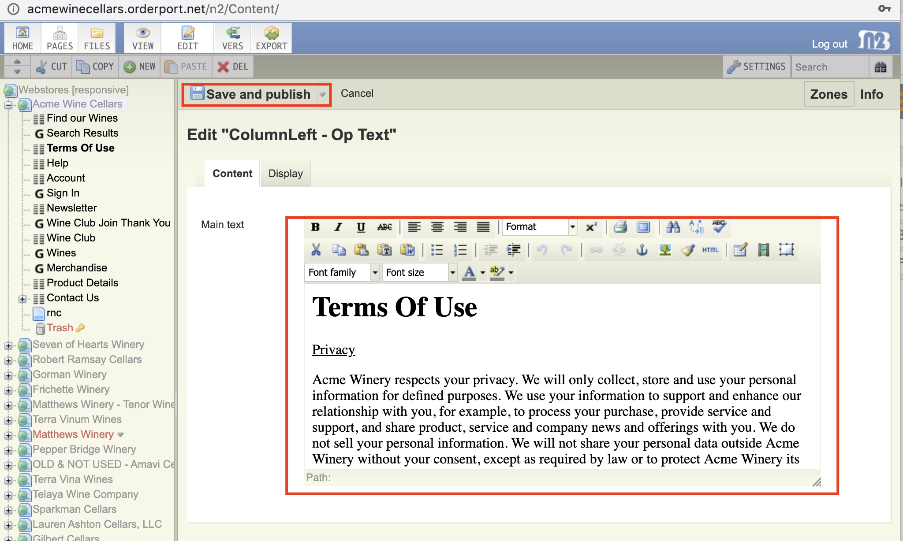Click Save and publish
This screenshot has width=903, height=541.
pyautogui.click(x=251, y=94)
